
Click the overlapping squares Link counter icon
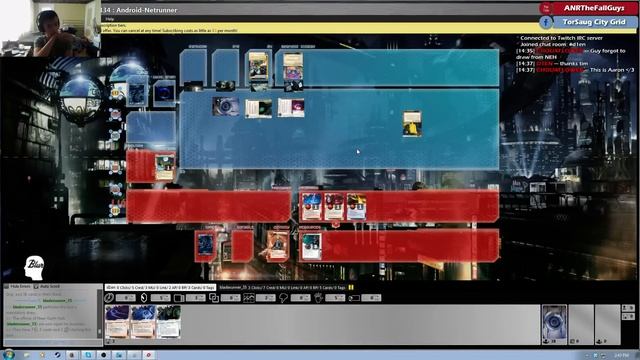coord(214,298)
